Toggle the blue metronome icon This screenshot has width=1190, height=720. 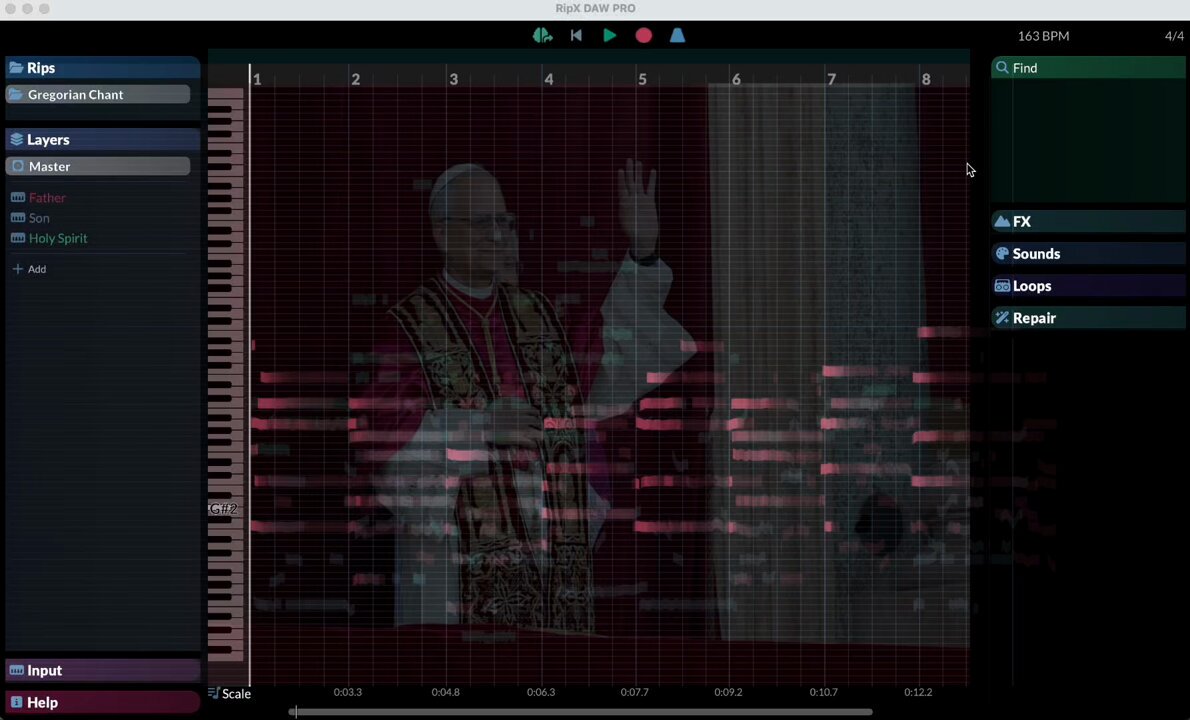pyautogui.click(x=677, y=35)
